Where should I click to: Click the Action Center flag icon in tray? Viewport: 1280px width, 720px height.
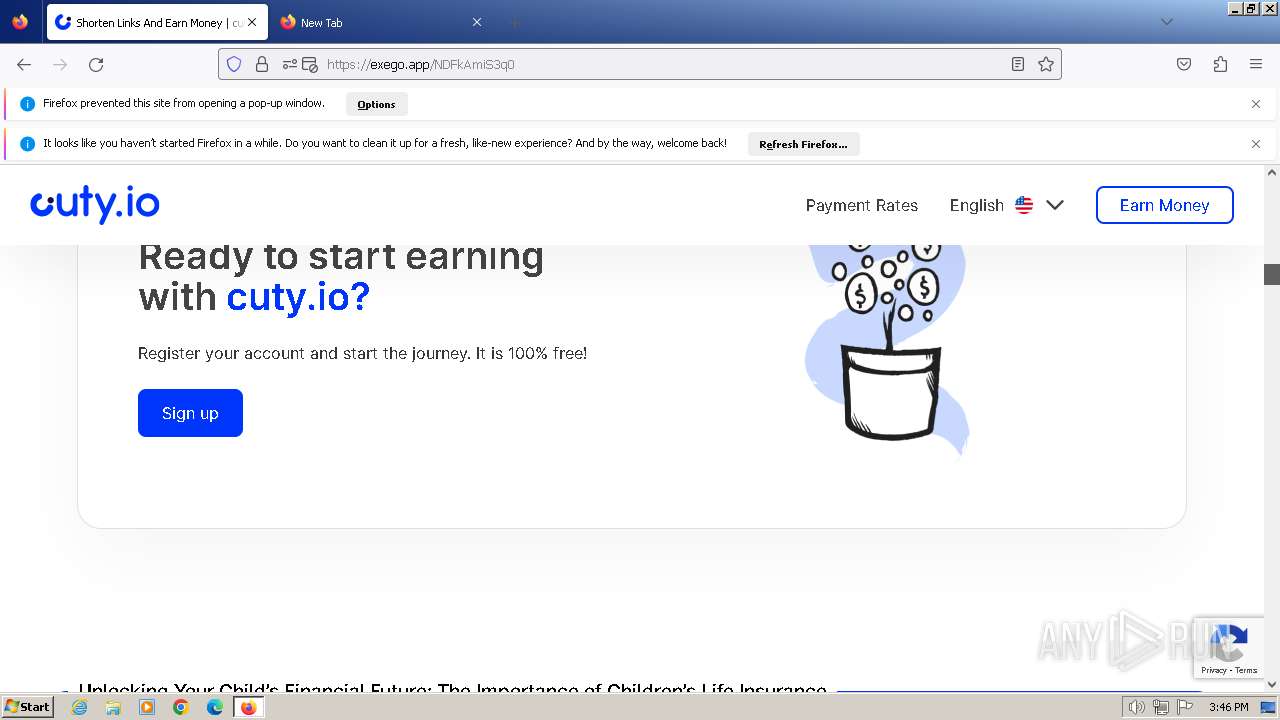click(x=1185, y=707)
